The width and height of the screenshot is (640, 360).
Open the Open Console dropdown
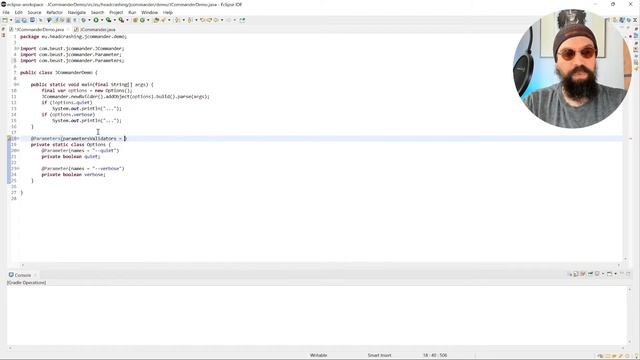(x=616, y=274)
